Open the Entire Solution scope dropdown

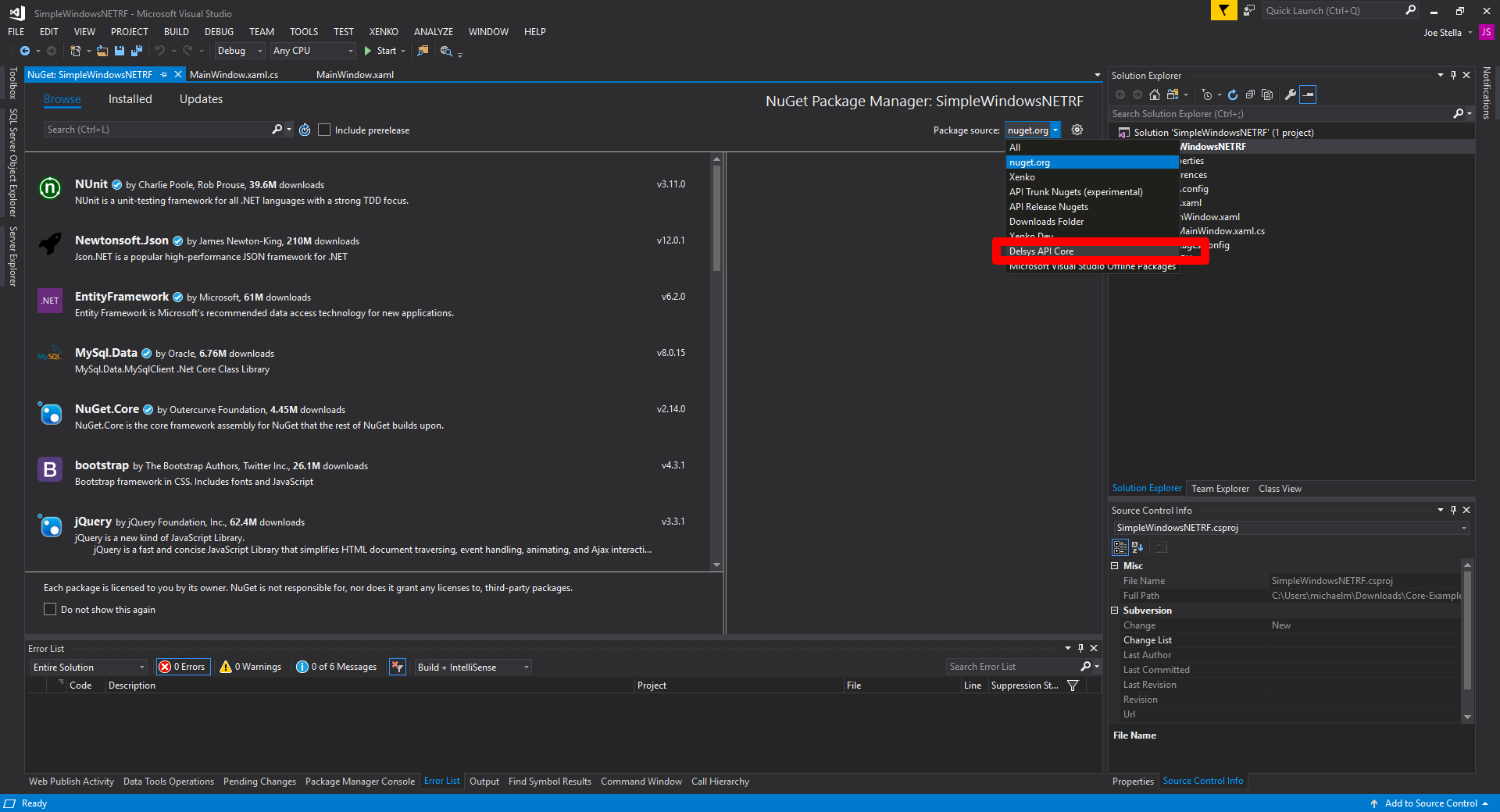click(89, 667)
